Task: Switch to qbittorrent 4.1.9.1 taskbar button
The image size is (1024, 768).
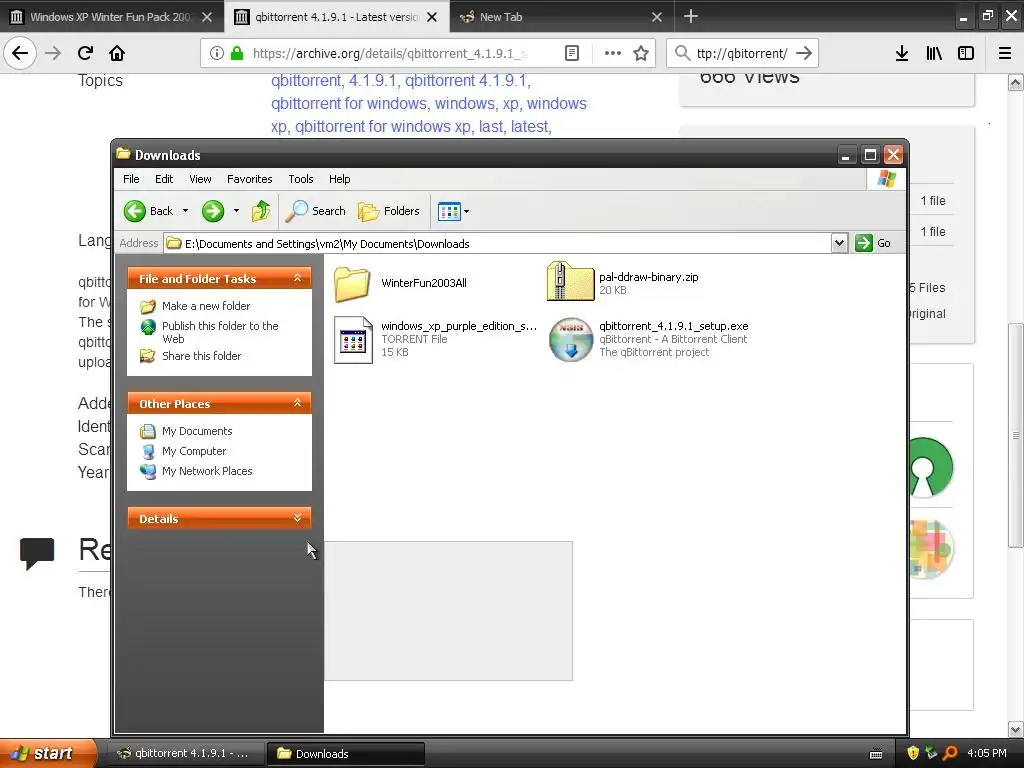Action: click(185, 753)
